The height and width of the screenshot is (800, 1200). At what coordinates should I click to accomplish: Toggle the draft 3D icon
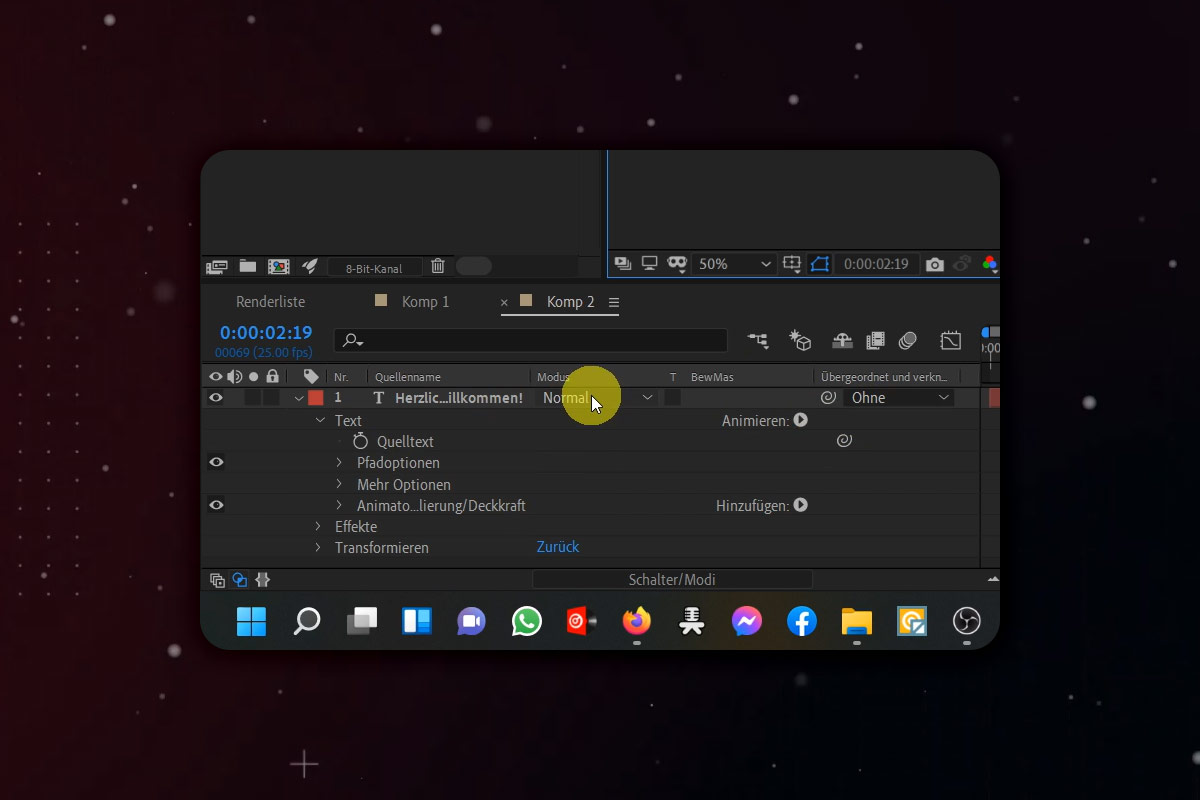coord(800,341)
